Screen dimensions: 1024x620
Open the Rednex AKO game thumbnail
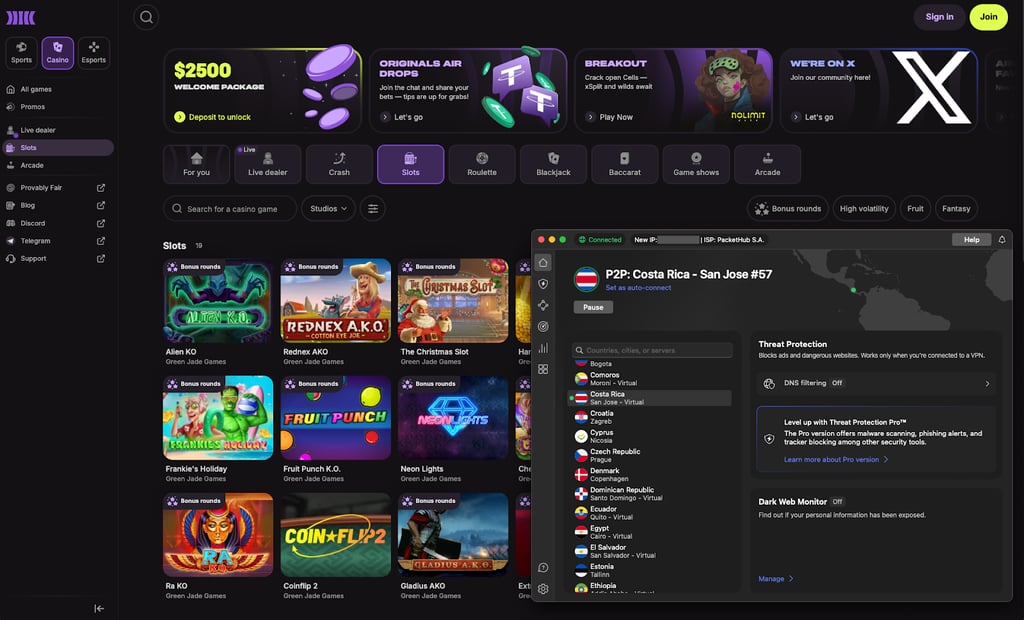click(336, 301)
